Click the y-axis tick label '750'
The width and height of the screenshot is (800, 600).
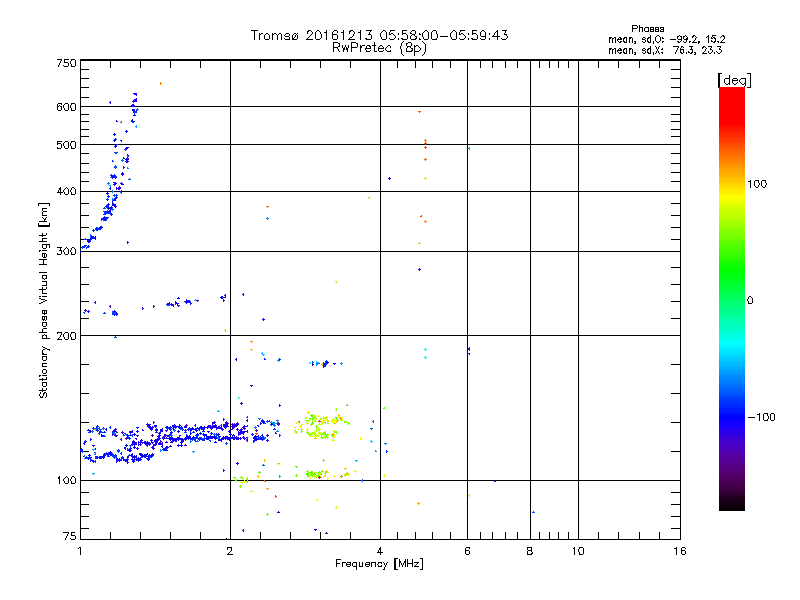tap(66, 63)
